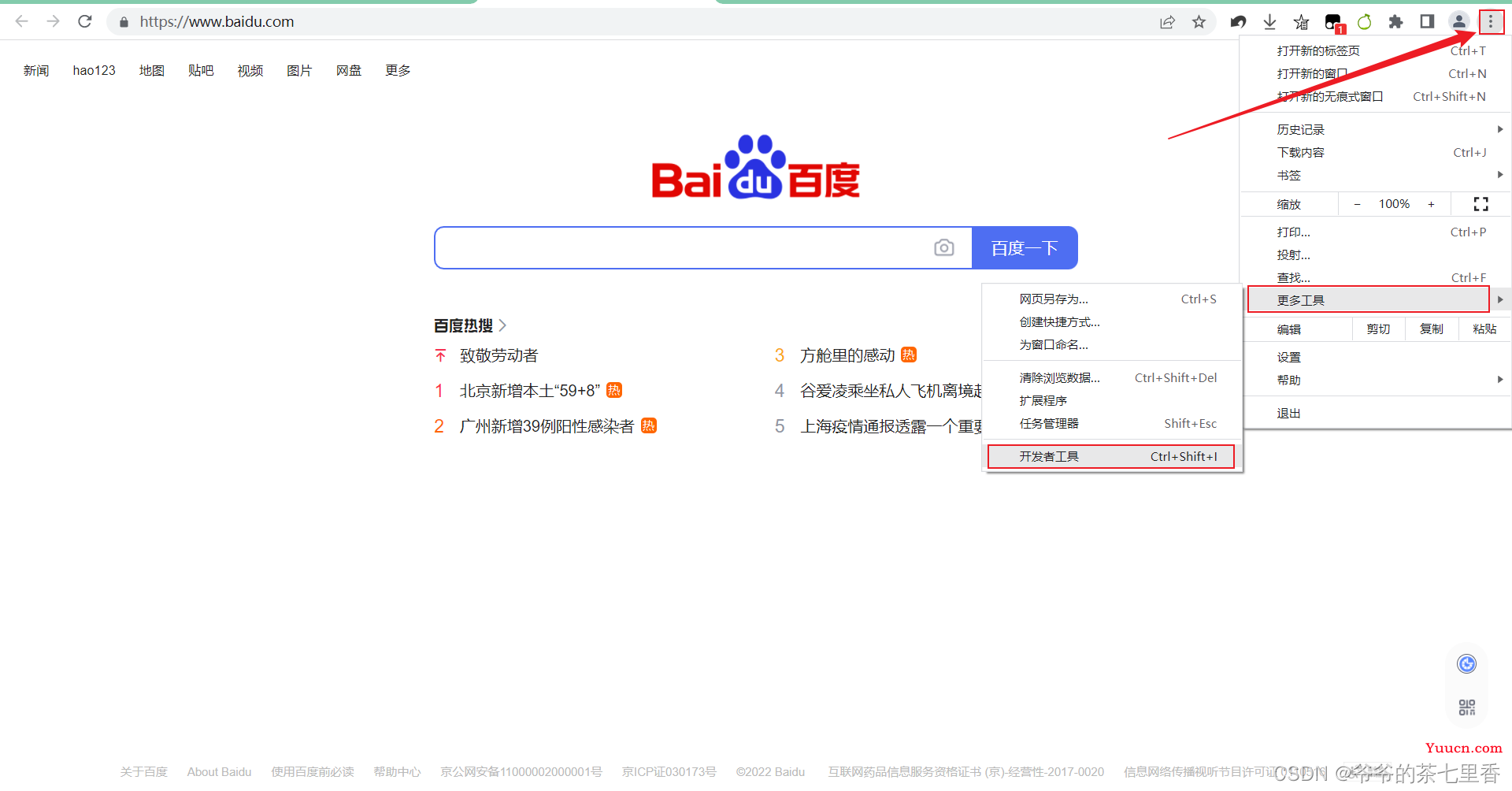This screenshot has width=1512, height=791.
Task: Click the blue circular assistant icon
Action: pyautogui.click(x=1466, y=664)
